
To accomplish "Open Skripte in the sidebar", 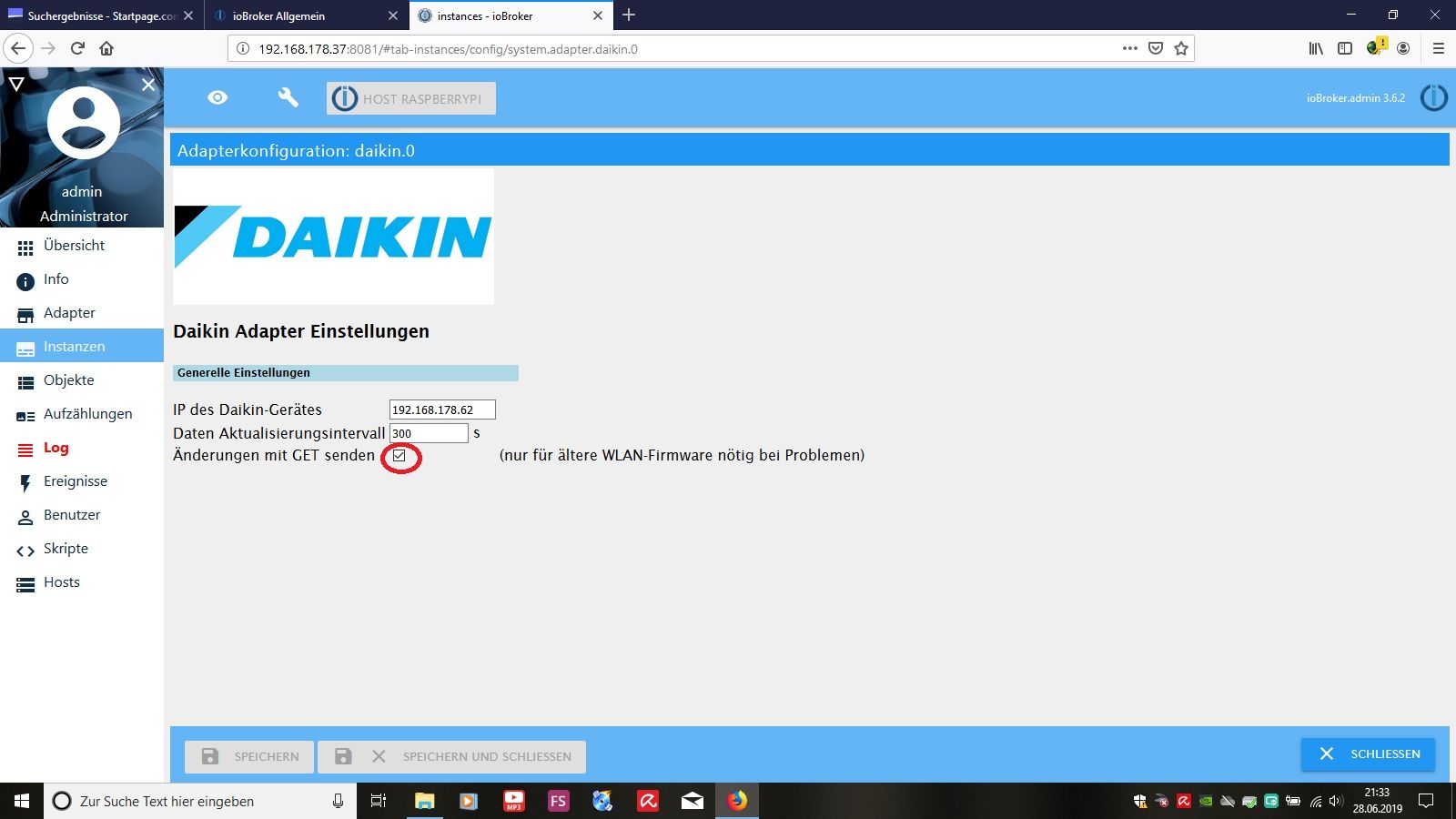I will pyautogui.click(x=82, y=549).
